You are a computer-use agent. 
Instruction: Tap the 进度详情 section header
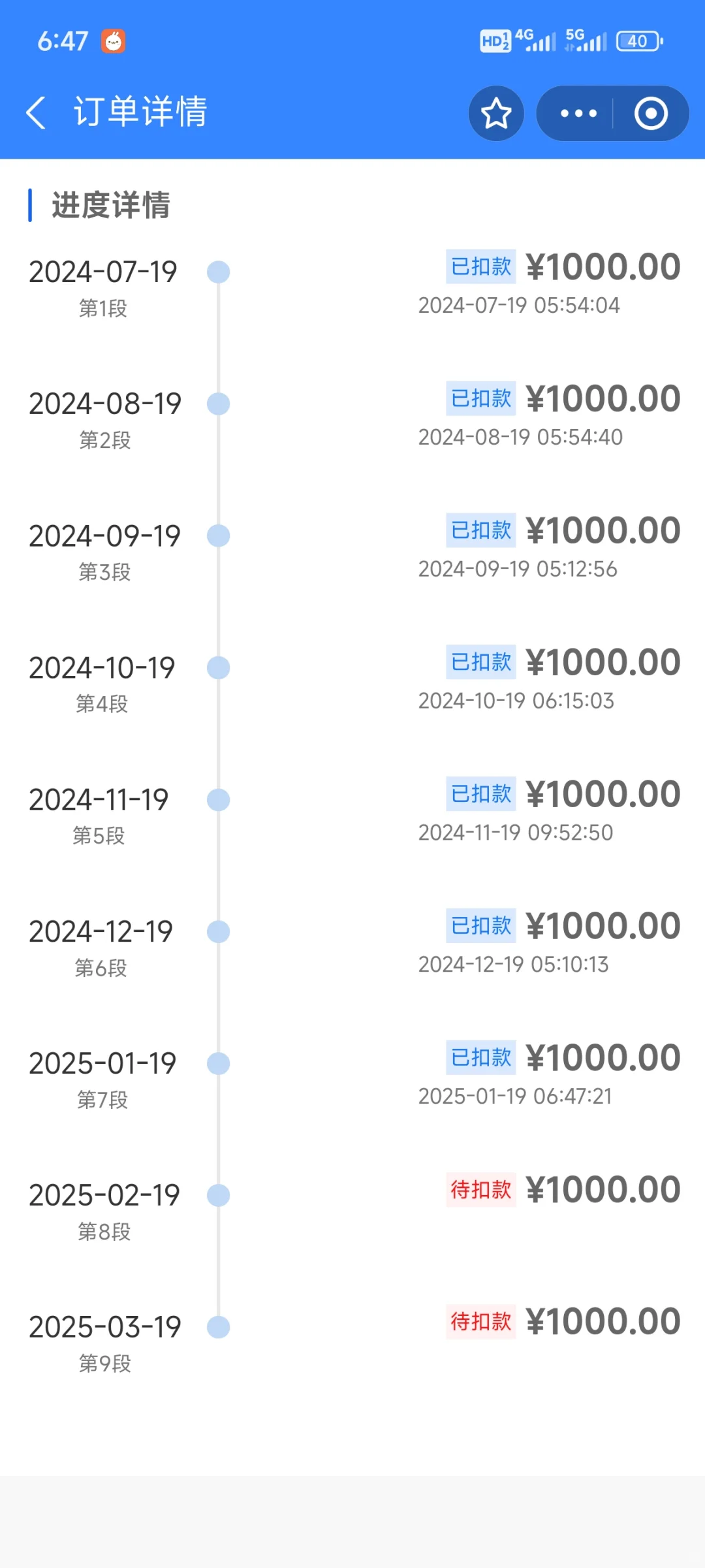111,205
